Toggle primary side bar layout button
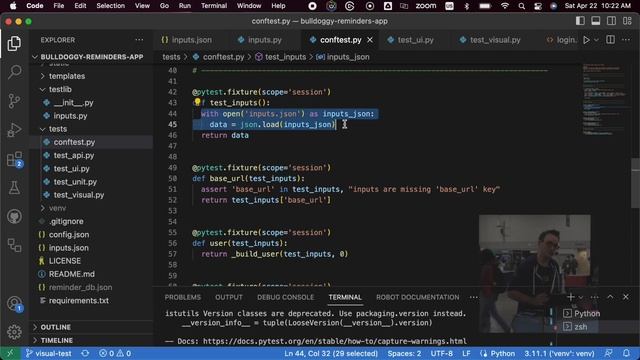This screenshot has height=360, width=640. (580, 21)
